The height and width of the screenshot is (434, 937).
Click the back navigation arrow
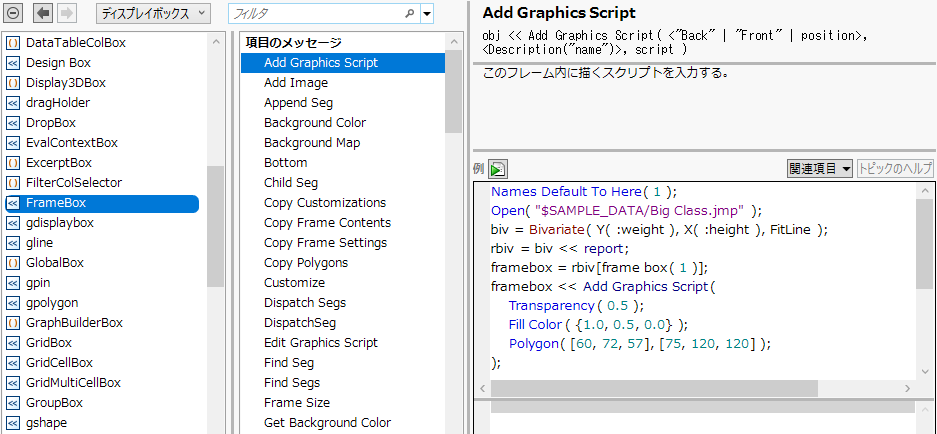click(x=43, y=14)
